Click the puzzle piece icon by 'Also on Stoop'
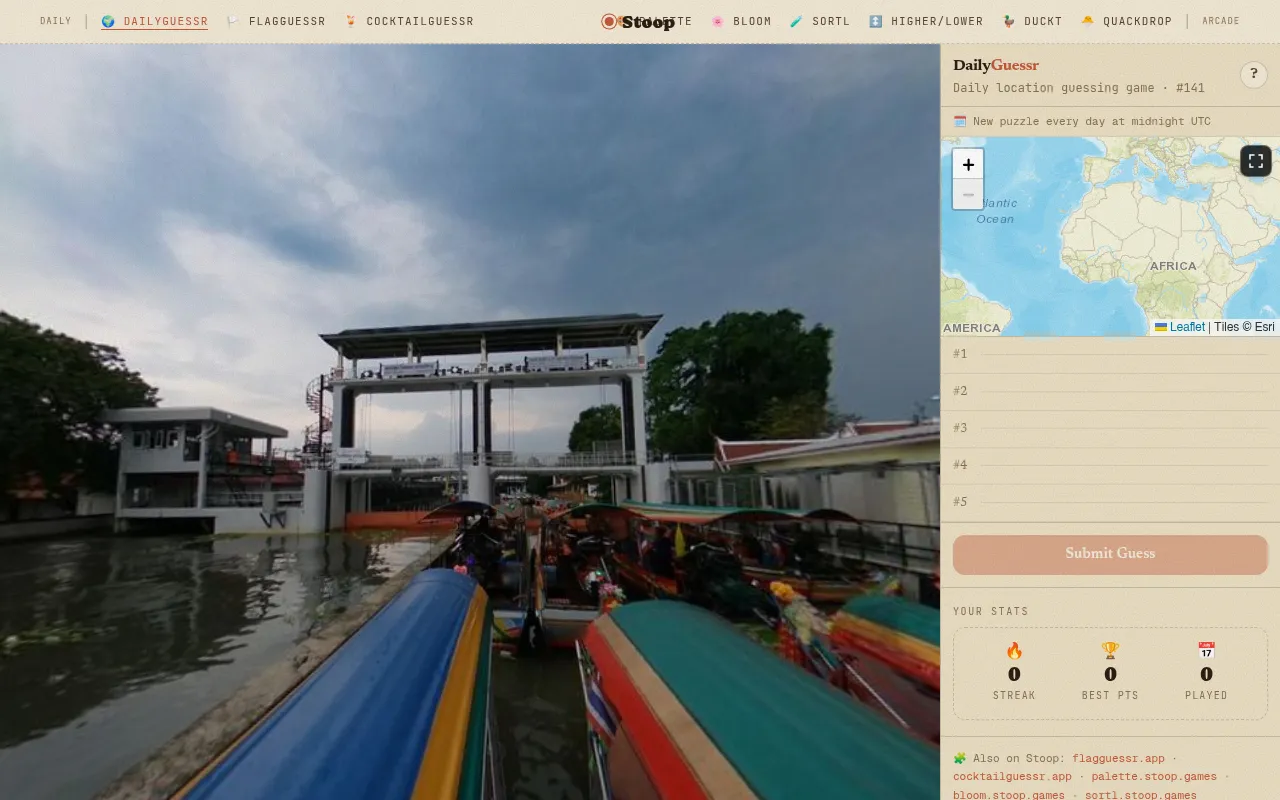This screenshot has width=1280, height=800. pyautogui.click(x=960, y=758)
